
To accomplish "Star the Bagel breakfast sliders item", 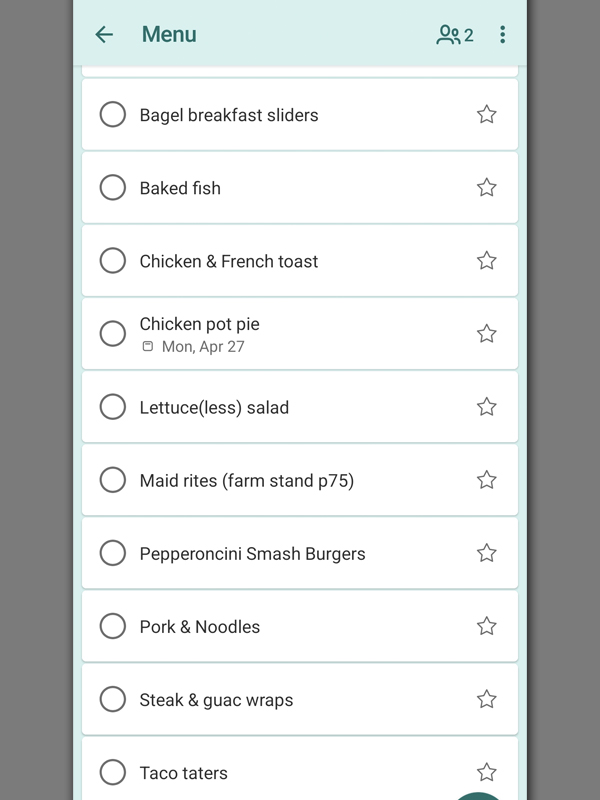I will click(x=486, y=115).
